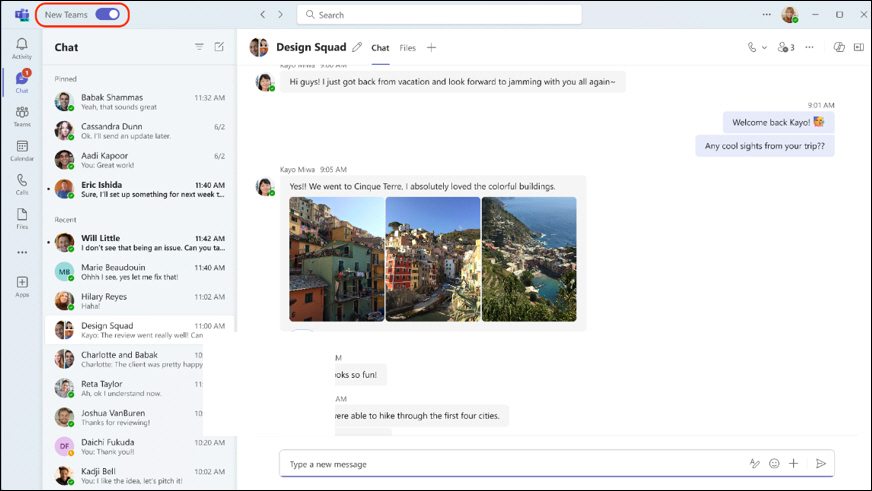Open Cassandra Dunn chat

tap(140, 131)
